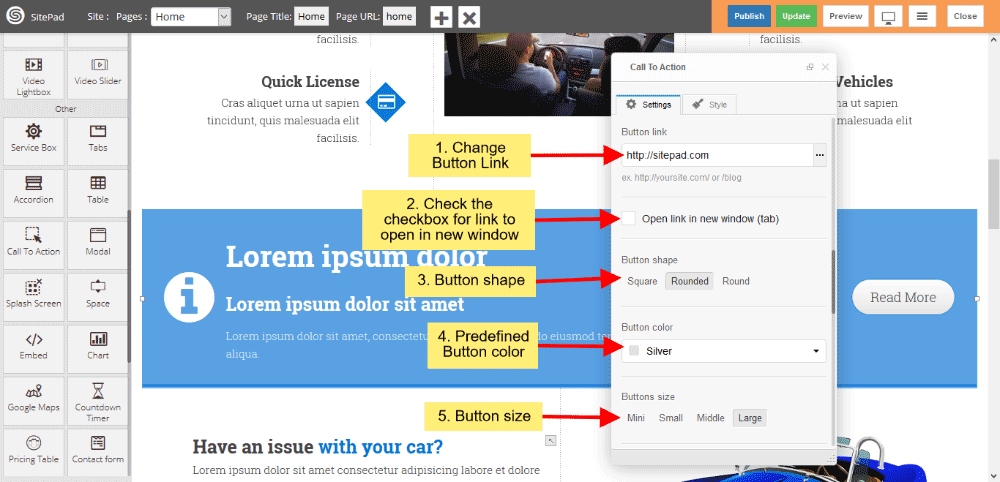The height and width of the screenshot is (482, 1000).
Task: Click the blue credit card diamond icon
Action: pos(385,102)
